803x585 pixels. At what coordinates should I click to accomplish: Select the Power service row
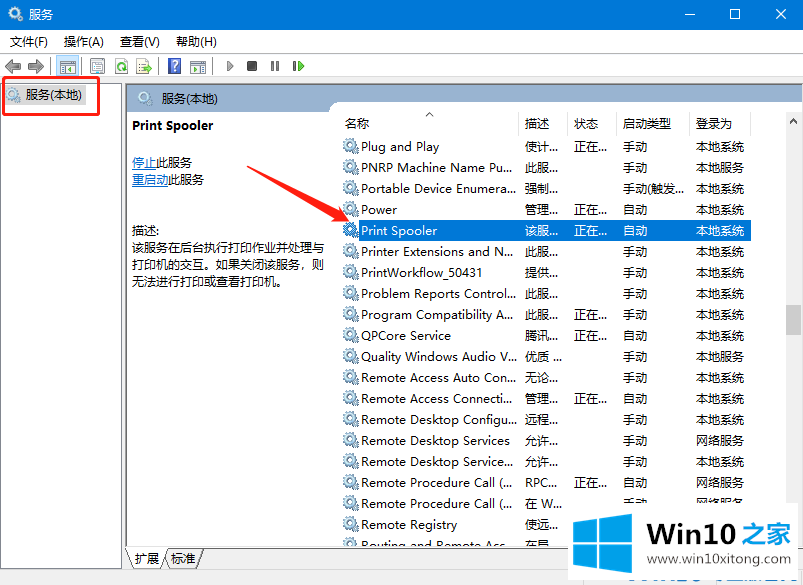(546, 210)
